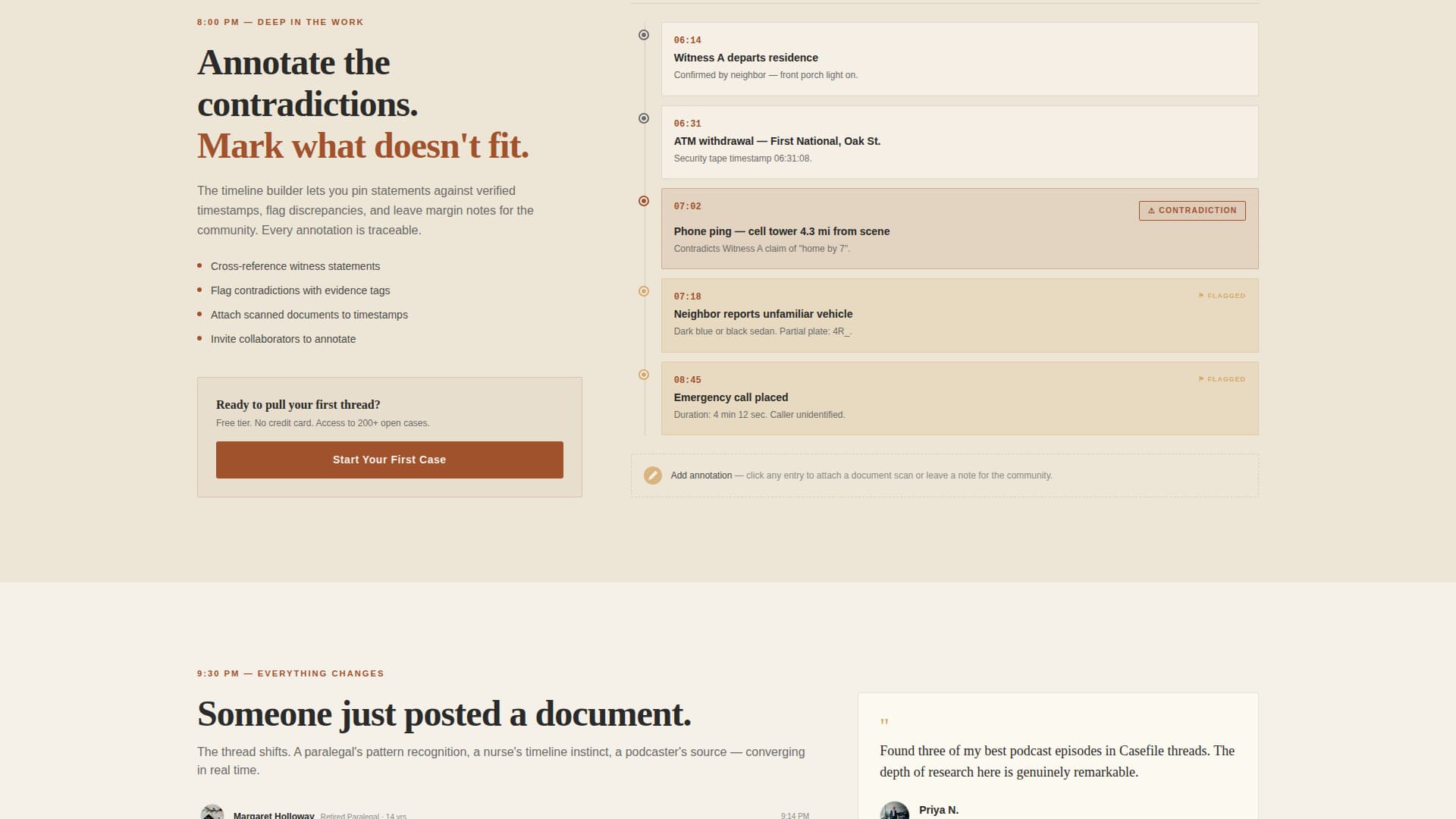
Task: Click the quotation mark icon above Priya's testimonial
Action: coord(885,723)
